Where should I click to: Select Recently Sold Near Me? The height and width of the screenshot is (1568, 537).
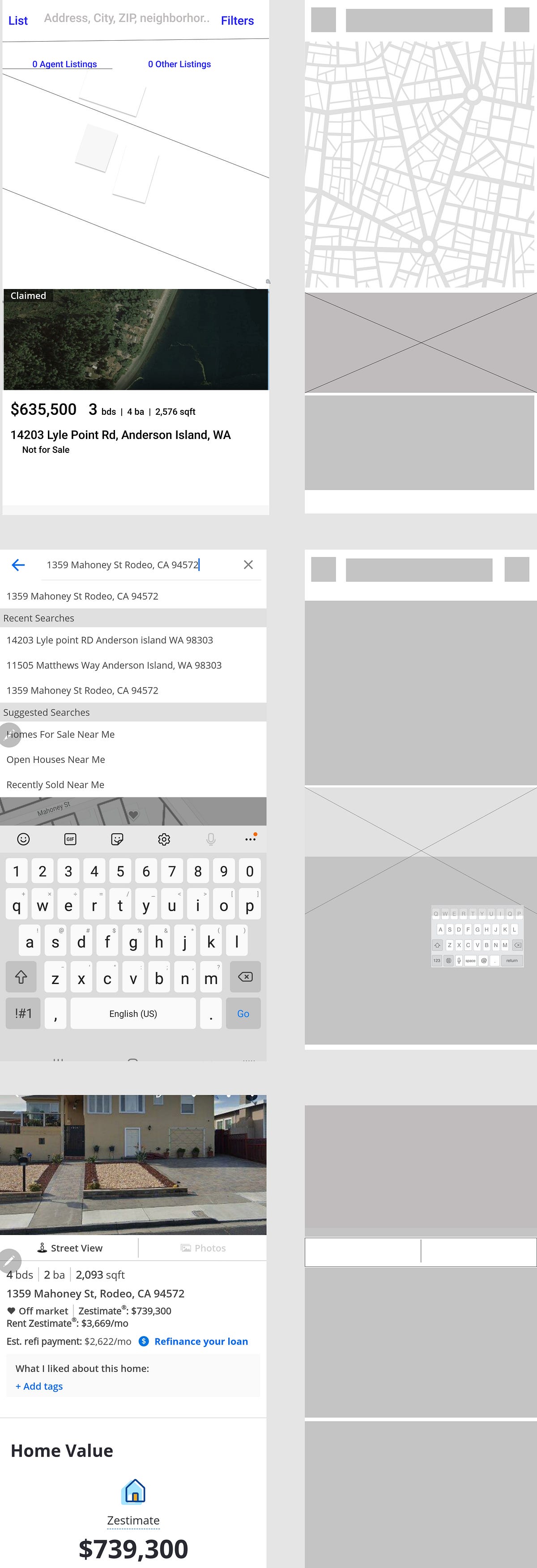coord(55,784)
